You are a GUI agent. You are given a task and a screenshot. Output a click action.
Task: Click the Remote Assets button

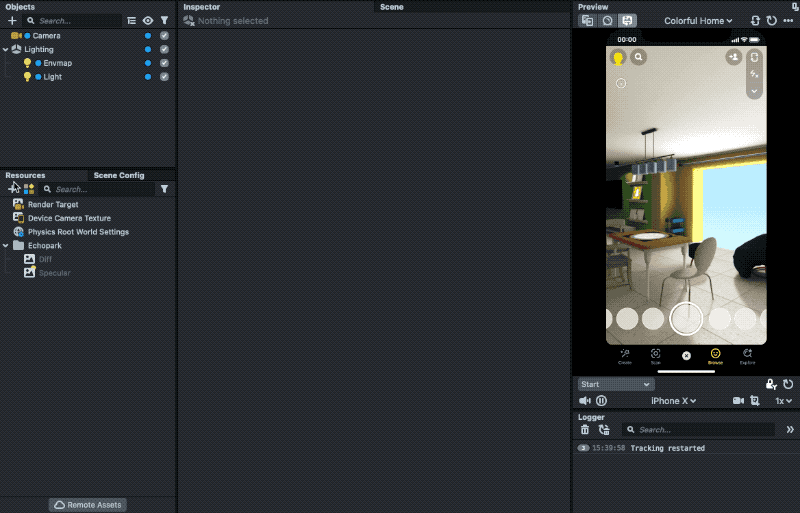[88, 505]
